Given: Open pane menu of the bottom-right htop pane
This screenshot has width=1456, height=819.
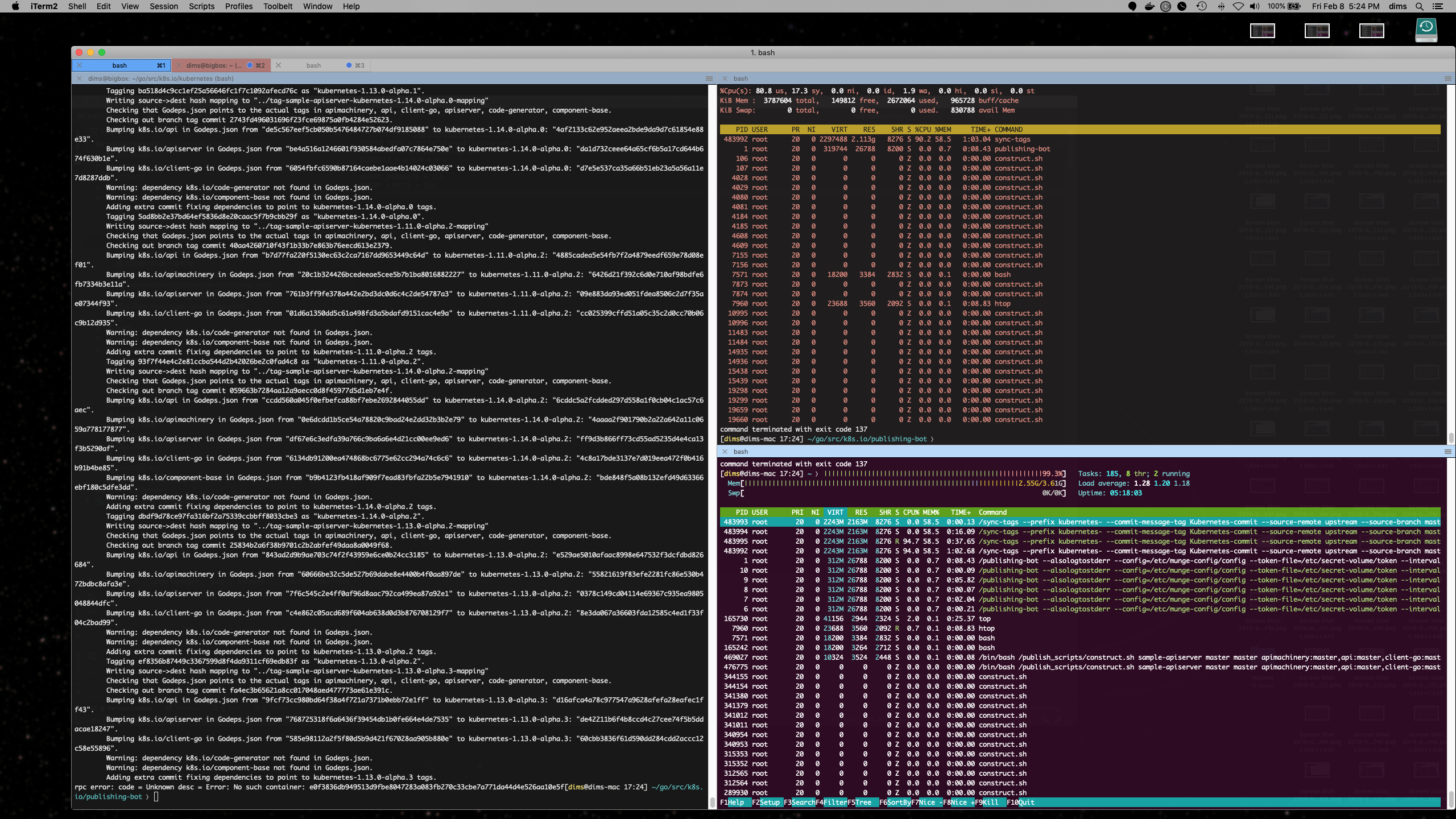Looking at the screenshot, I should coord(1448,452).
